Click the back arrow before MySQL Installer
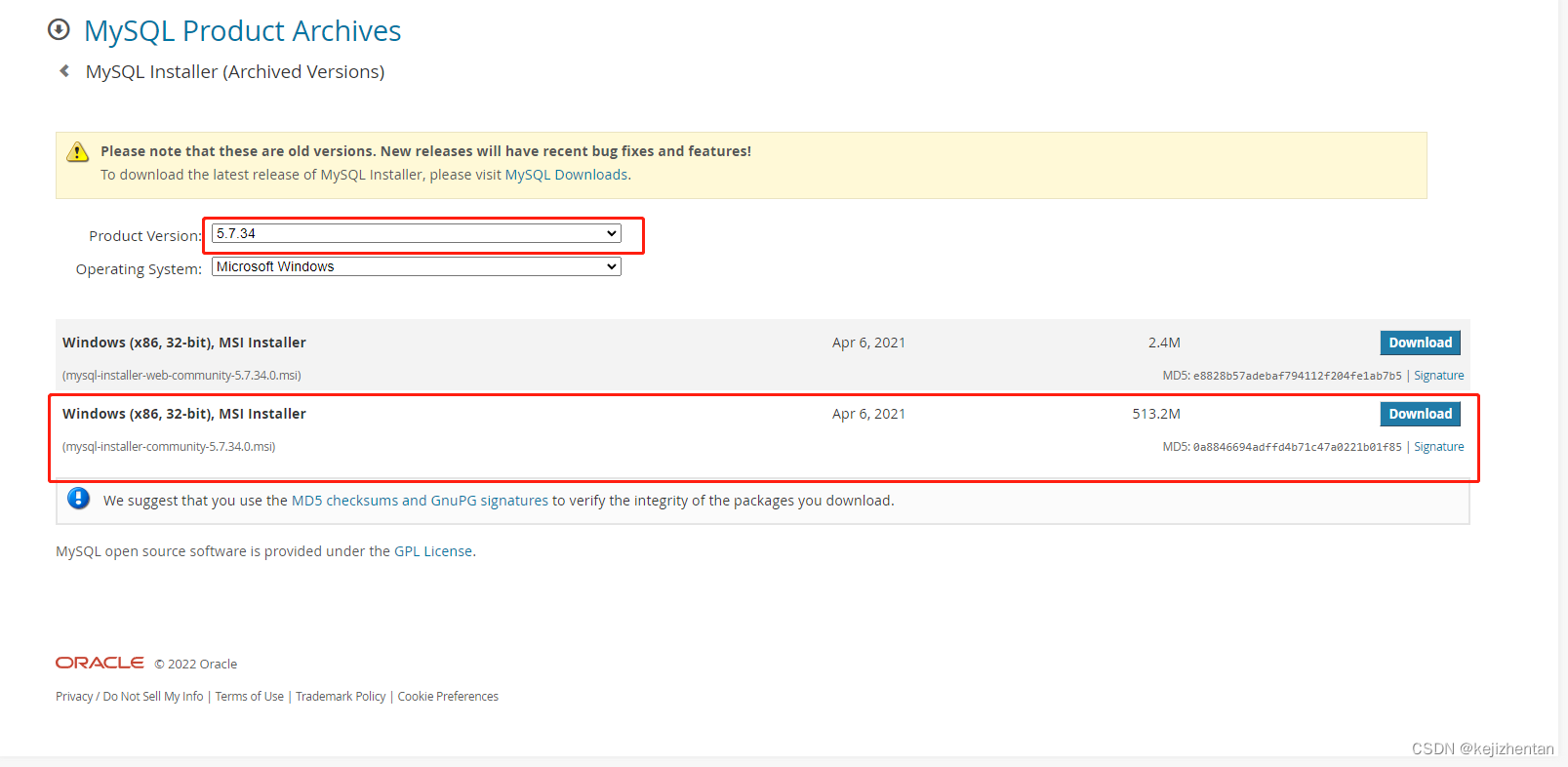The width and height of the screenshot is (1568, 767). tap(64, 71)
